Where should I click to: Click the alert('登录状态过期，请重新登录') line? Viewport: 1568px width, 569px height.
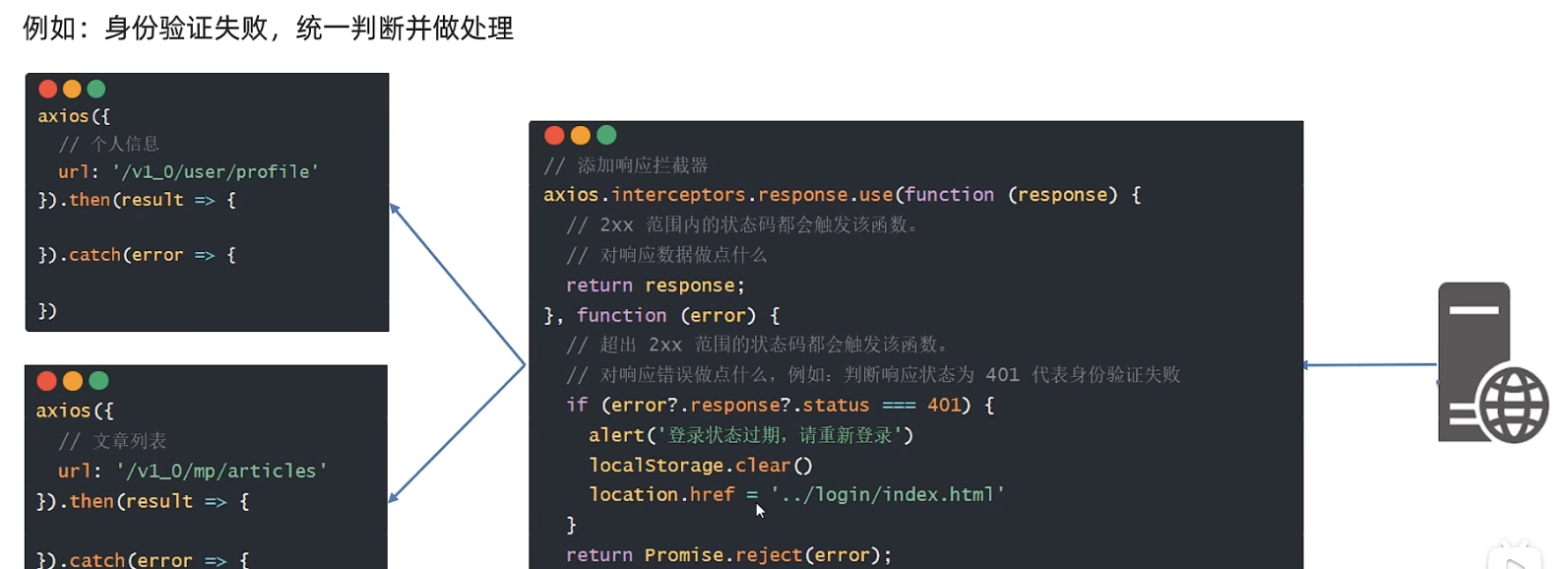751,435
